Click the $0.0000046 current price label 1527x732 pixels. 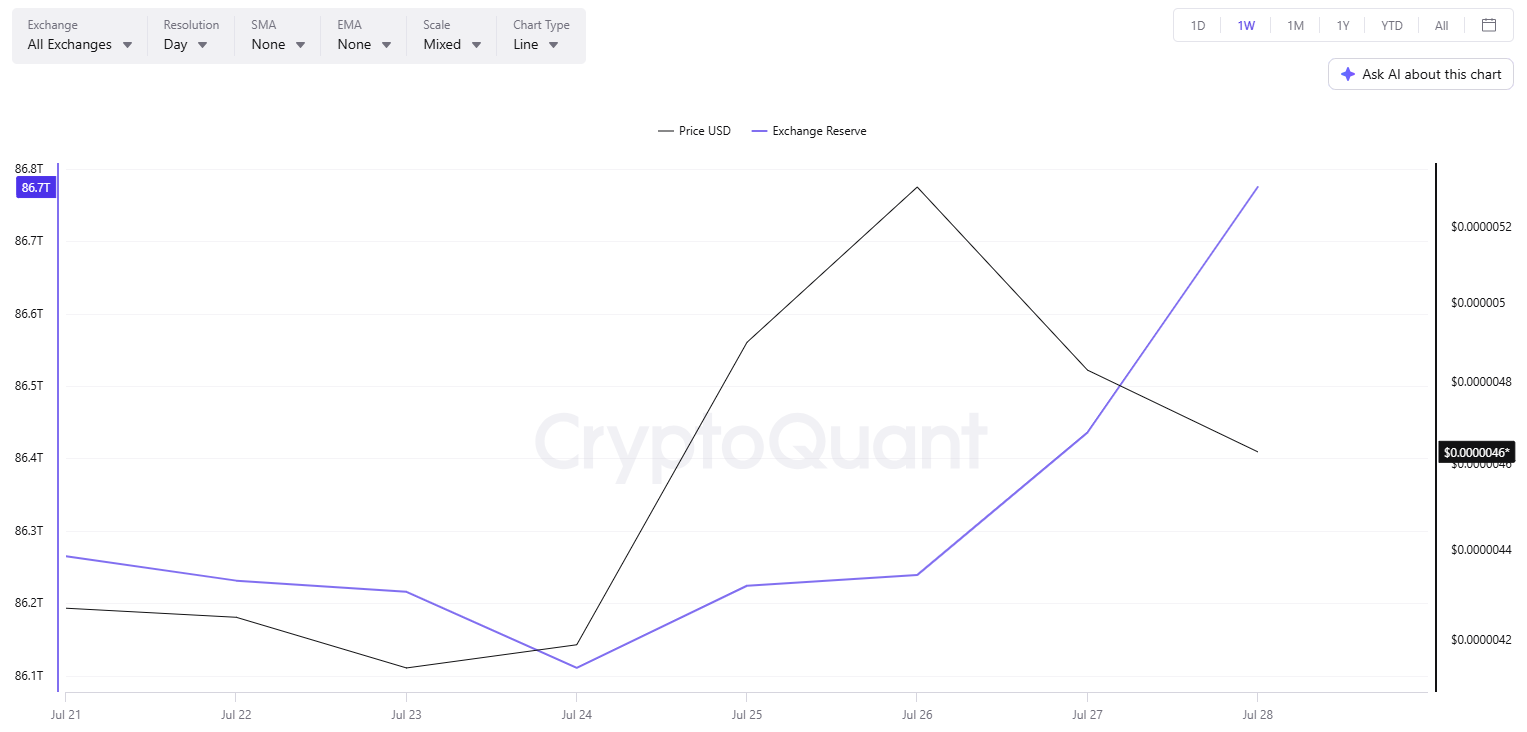[x=1476, y=452]
